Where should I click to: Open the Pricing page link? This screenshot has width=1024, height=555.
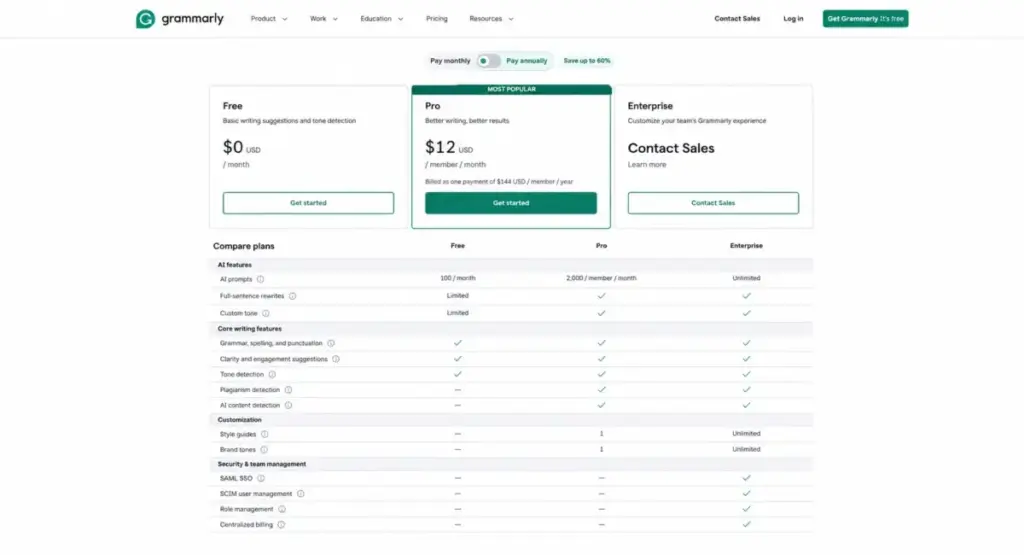(x=437, y=19)
